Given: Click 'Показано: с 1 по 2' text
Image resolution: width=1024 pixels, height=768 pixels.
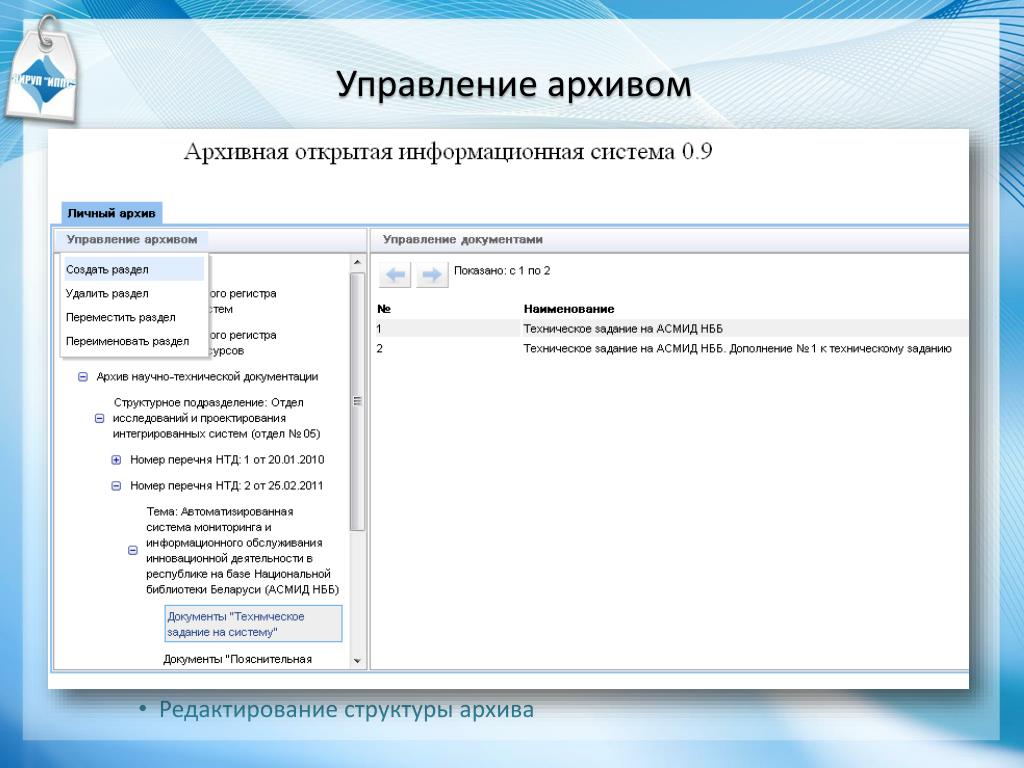Looking at the screenshot, I should [502, 270].
